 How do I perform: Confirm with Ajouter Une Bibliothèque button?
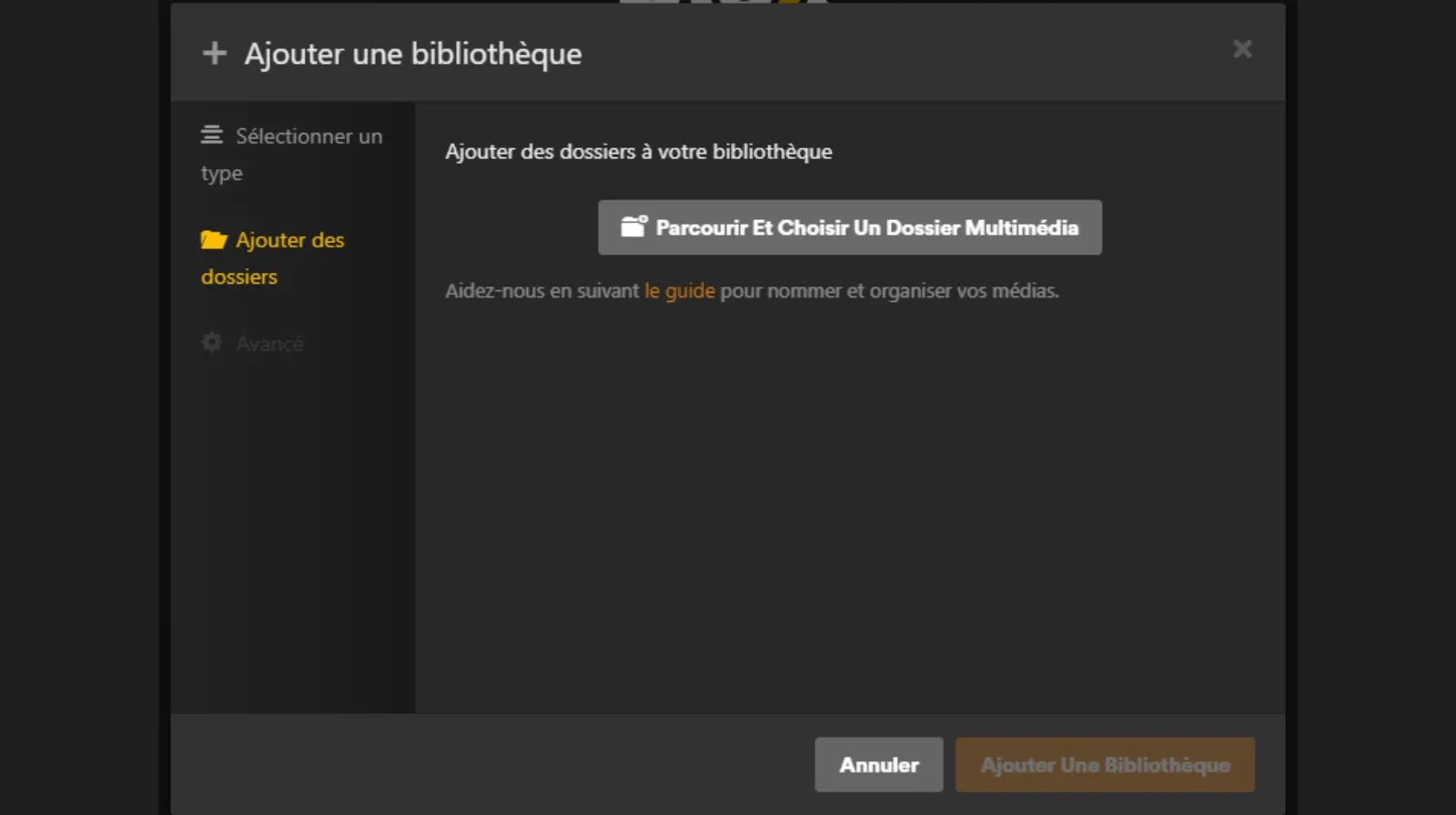pos(1105,765)
